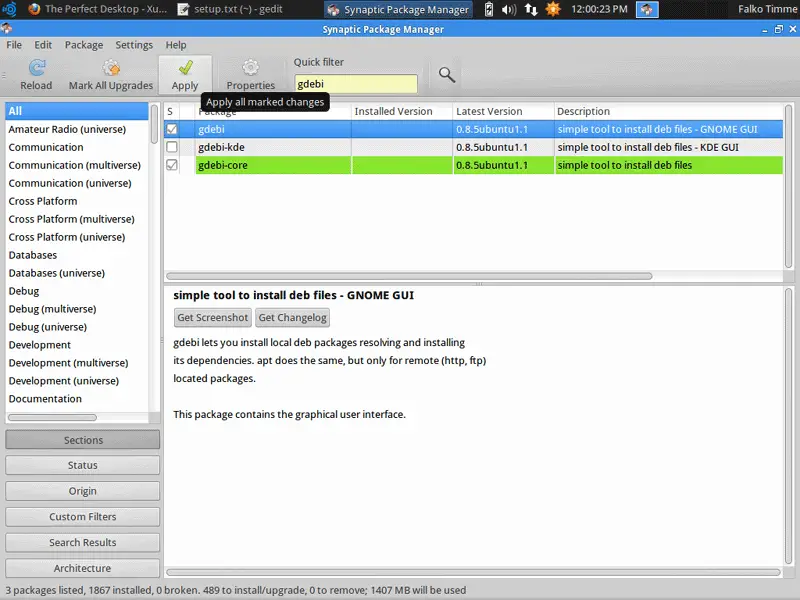Click the Quick filter field containing gdebi

click(356, 84)
